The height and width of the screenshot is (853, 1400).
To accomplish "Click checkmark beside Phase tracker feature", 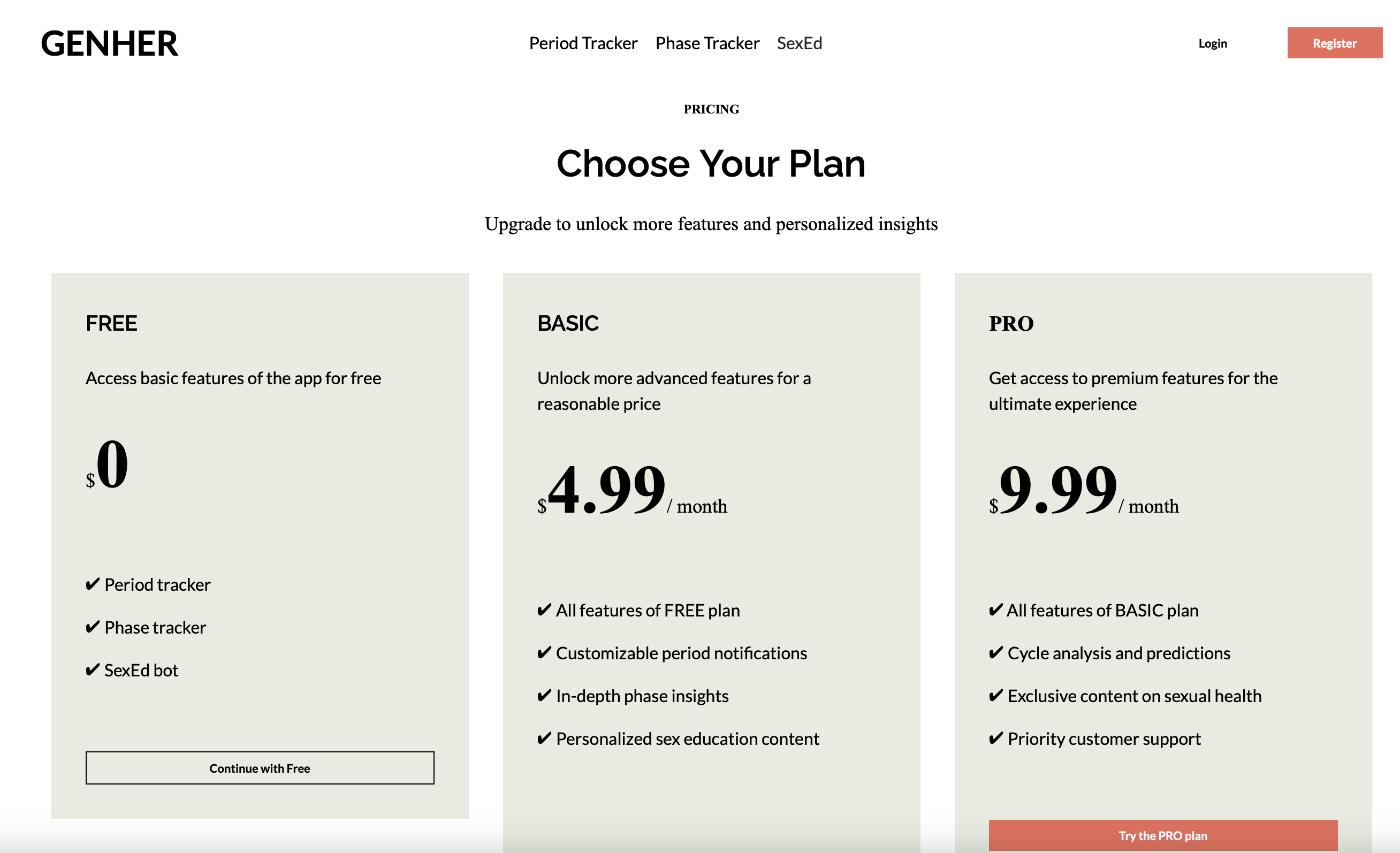I will [x=93, y=627].
